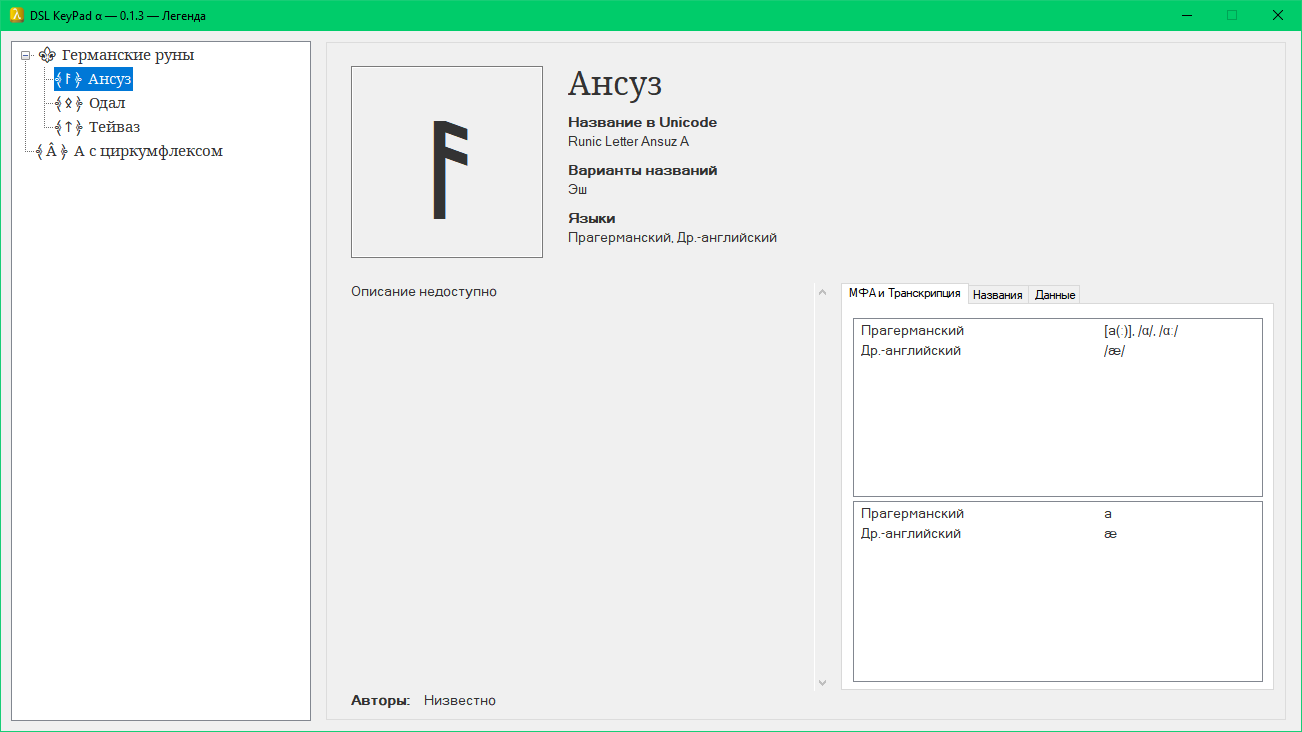This screenshot has height=732, width=1302.
Task: Click the authors value Низвестно
Action: click(460, 700)
